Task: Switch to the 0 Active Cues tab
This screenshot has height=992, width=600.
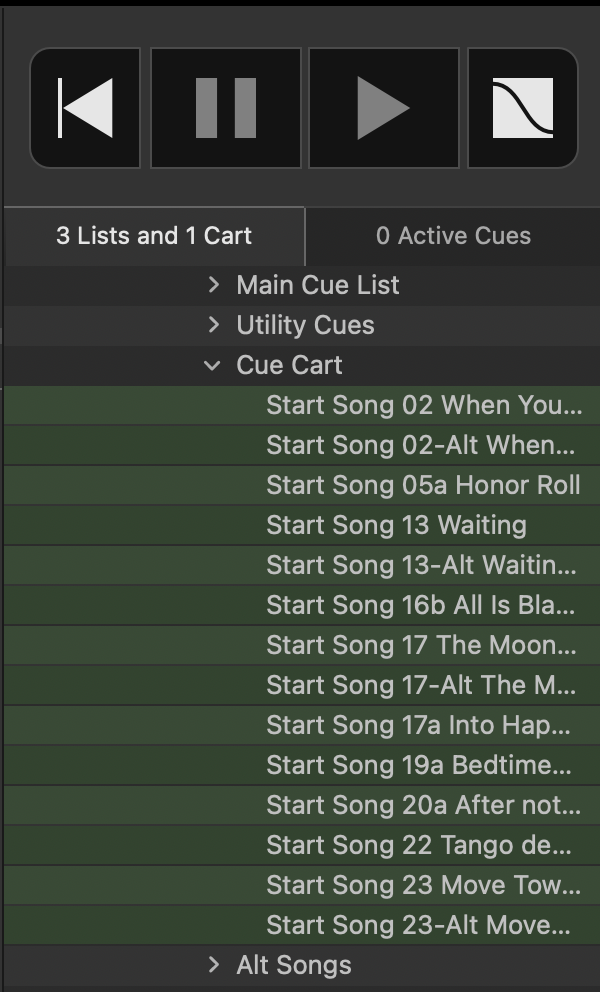Action: coord(453,236)
